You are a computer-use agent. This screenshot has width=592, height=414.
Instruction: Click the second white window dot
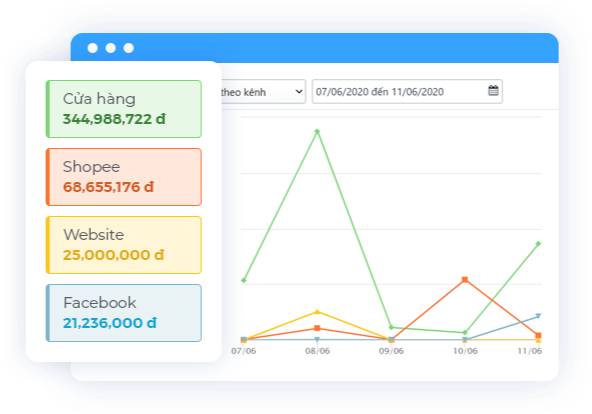point(111,48)
